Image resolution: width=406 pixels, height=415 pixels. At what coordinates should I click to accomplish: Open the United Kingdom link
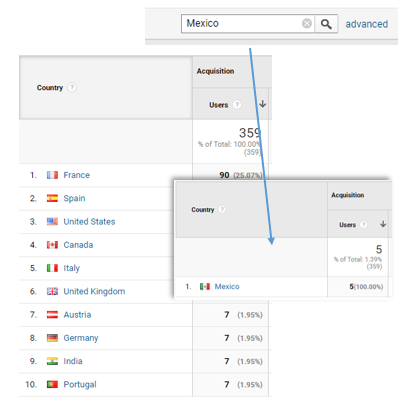(x=94, y=291)
